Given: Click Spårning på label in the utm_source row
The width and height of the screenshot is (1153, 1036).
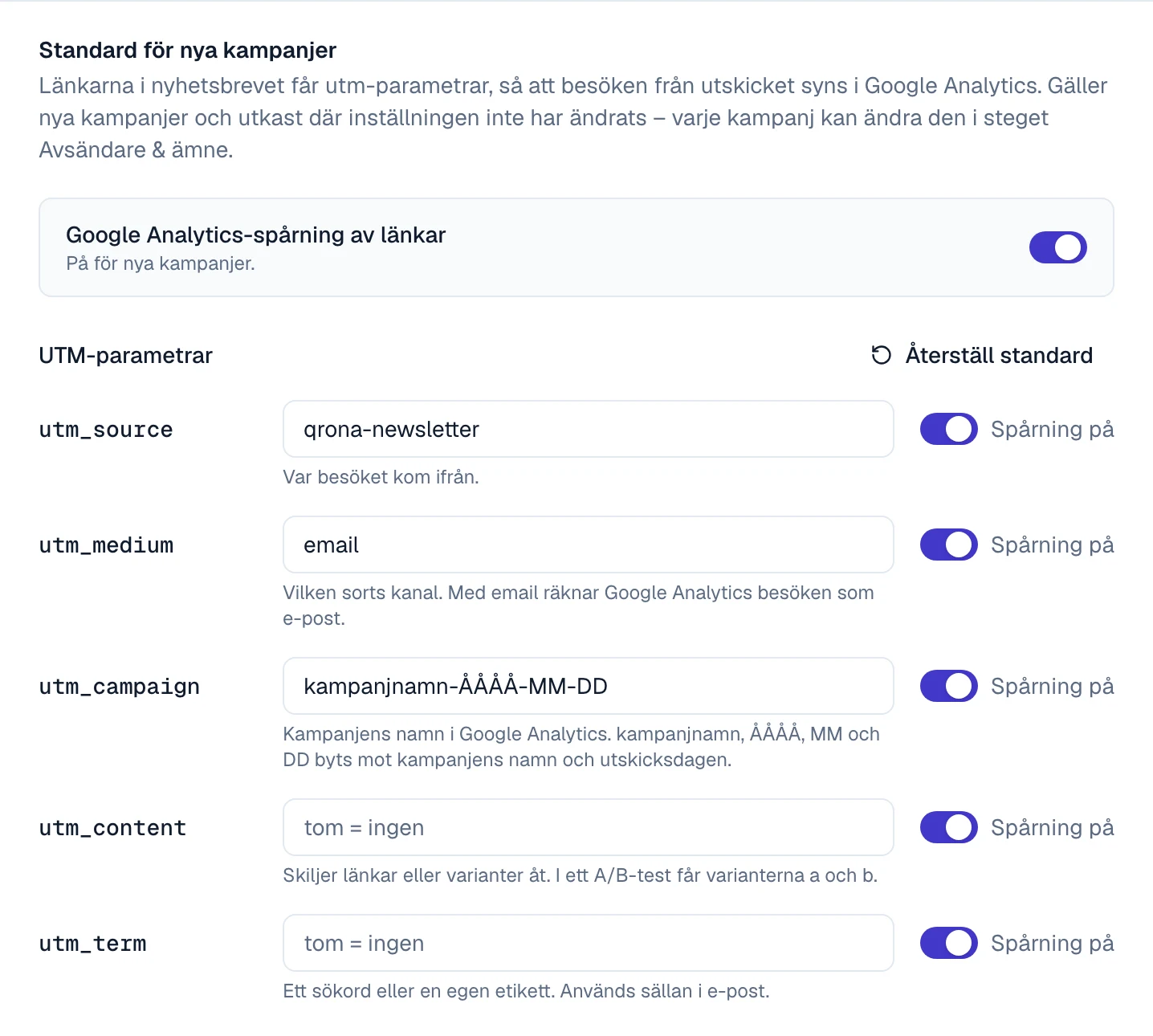Looking at the screenshot, I should pyautogui.click(x=1053, y=429).
